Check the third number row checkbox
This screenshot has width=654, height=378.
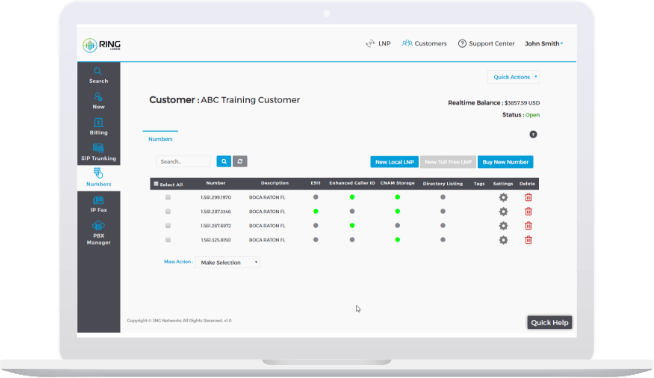click(168, 226)
